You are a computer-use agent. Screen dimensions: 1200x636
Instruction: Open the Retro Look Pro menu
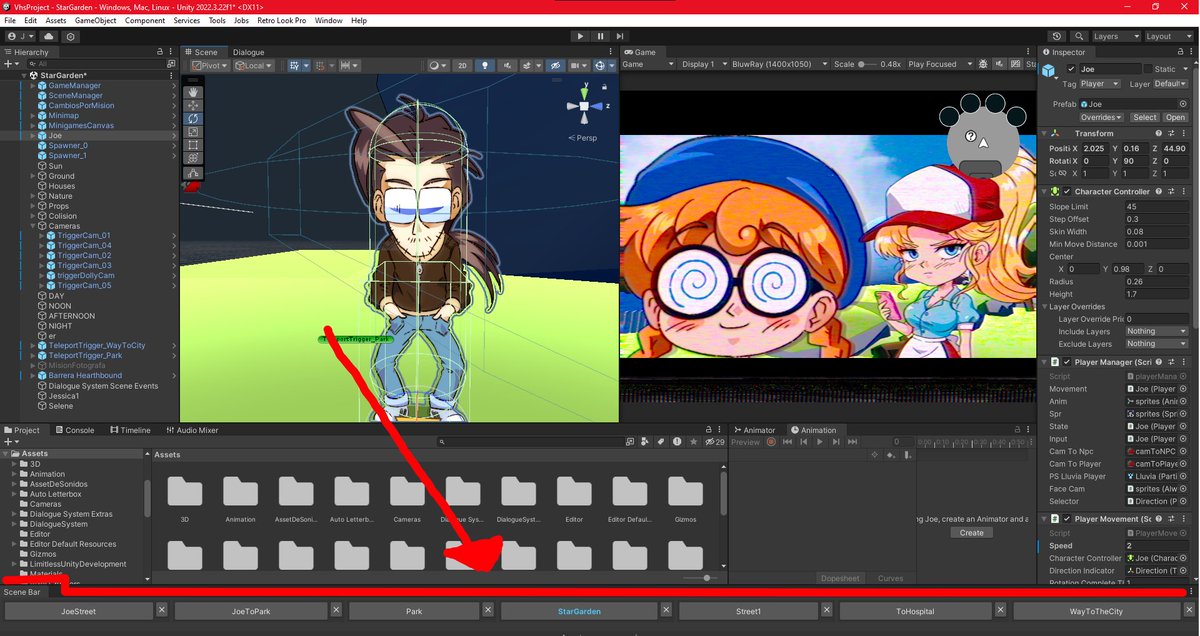point(282,20)
